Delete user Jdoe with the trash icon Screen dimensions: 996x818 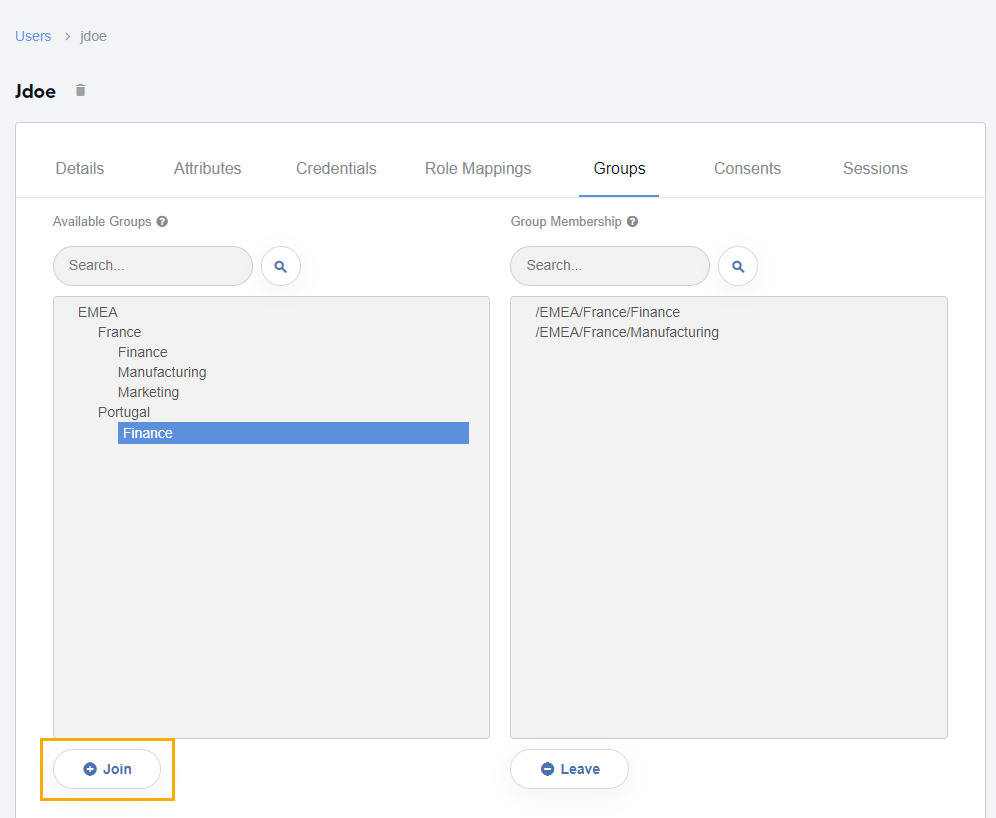click(80, 91)
